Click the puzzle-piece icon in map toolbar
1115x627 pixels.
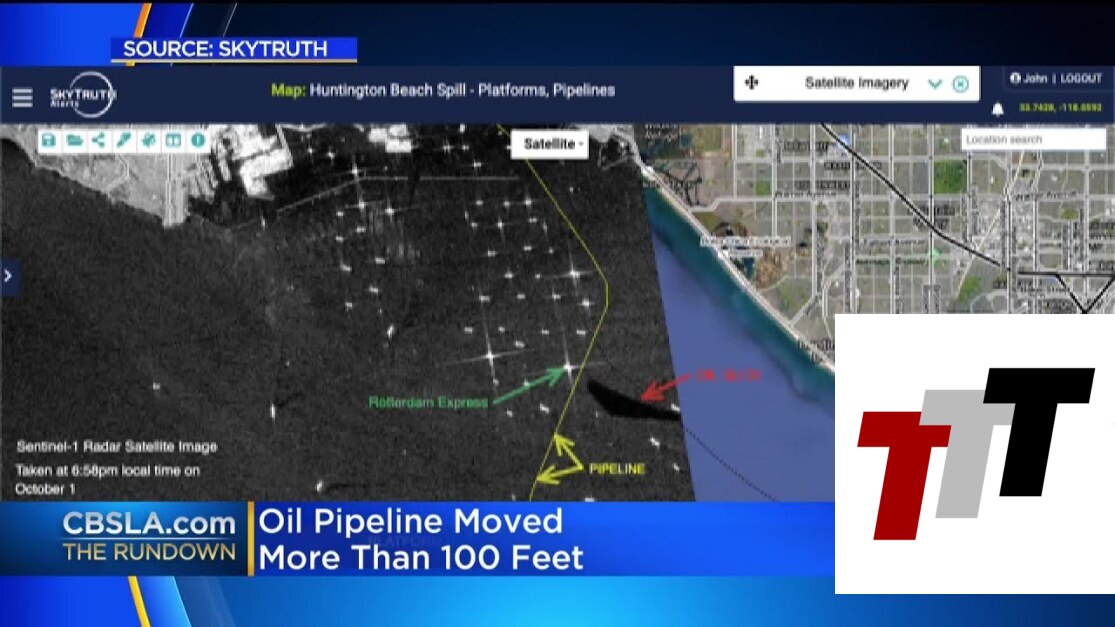pyautogui.click(x=148, y=141)
